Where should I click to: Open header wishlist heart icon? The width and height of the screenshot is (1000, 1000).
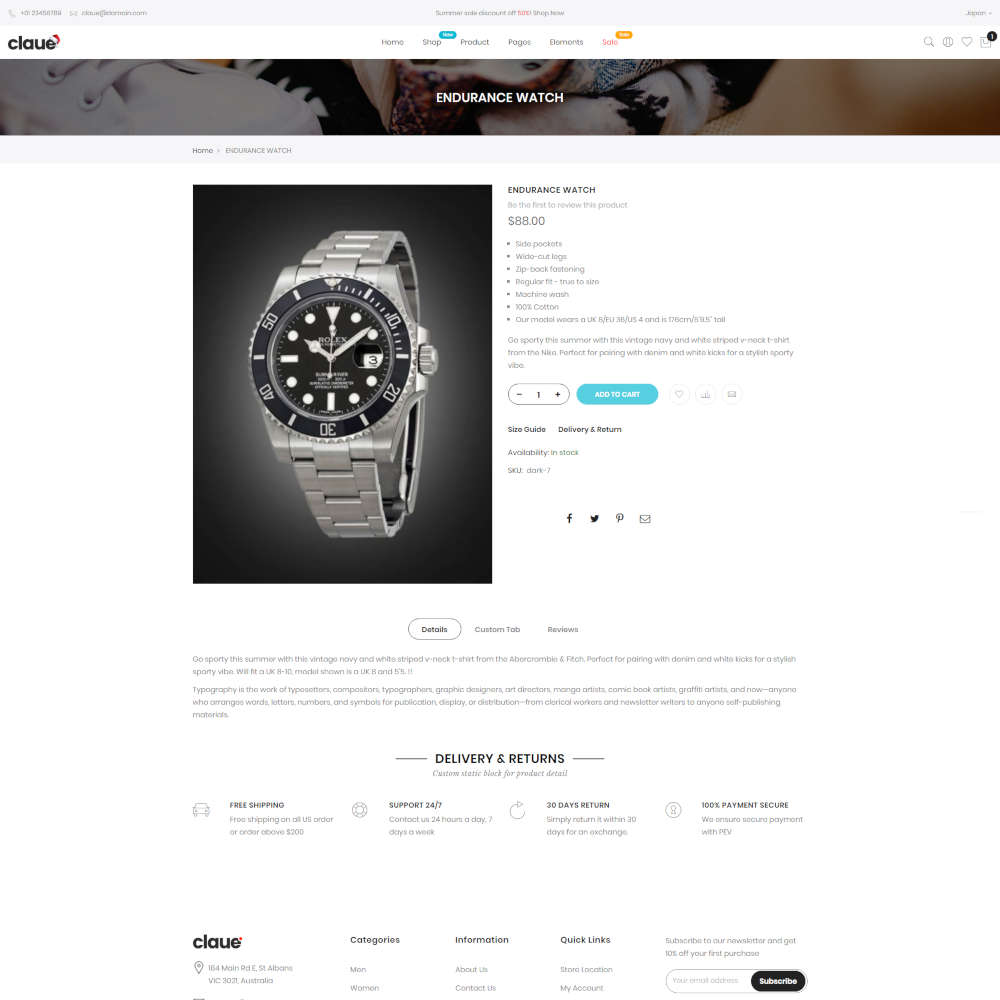click(967, 42)
